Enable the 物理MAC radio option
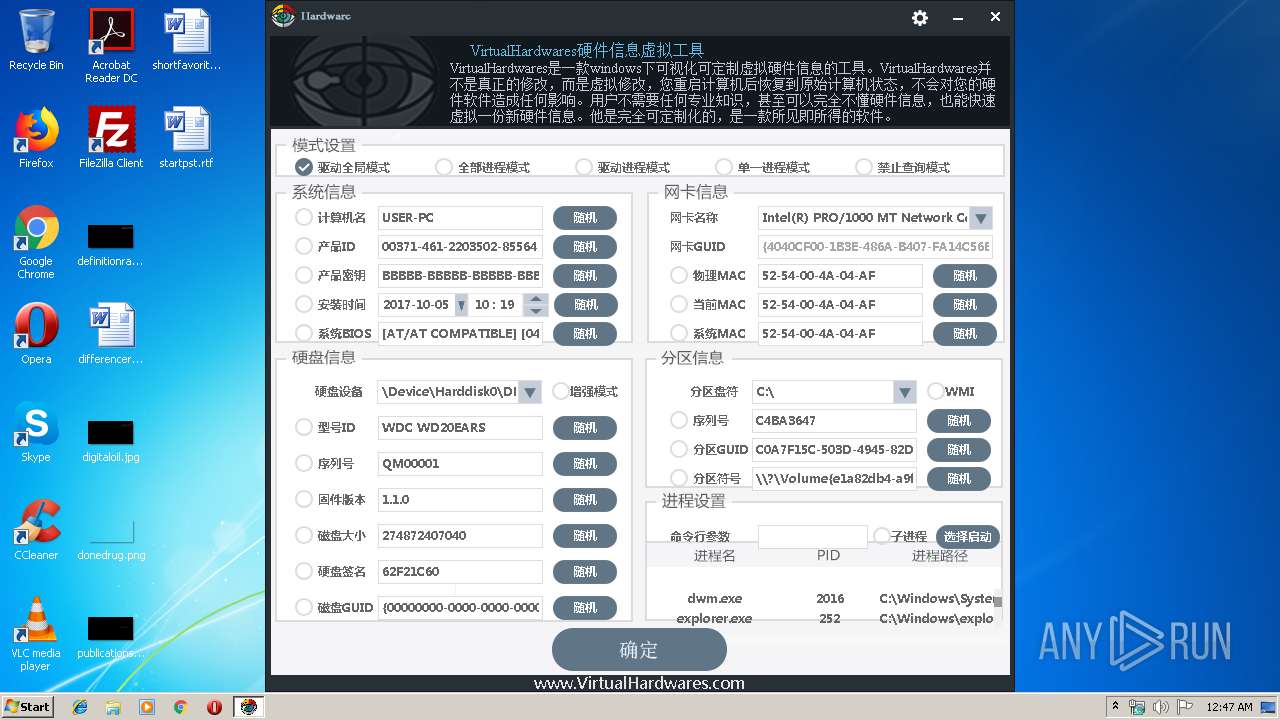The width and height of the screenshot is (1280, 720). pos(679,275)
